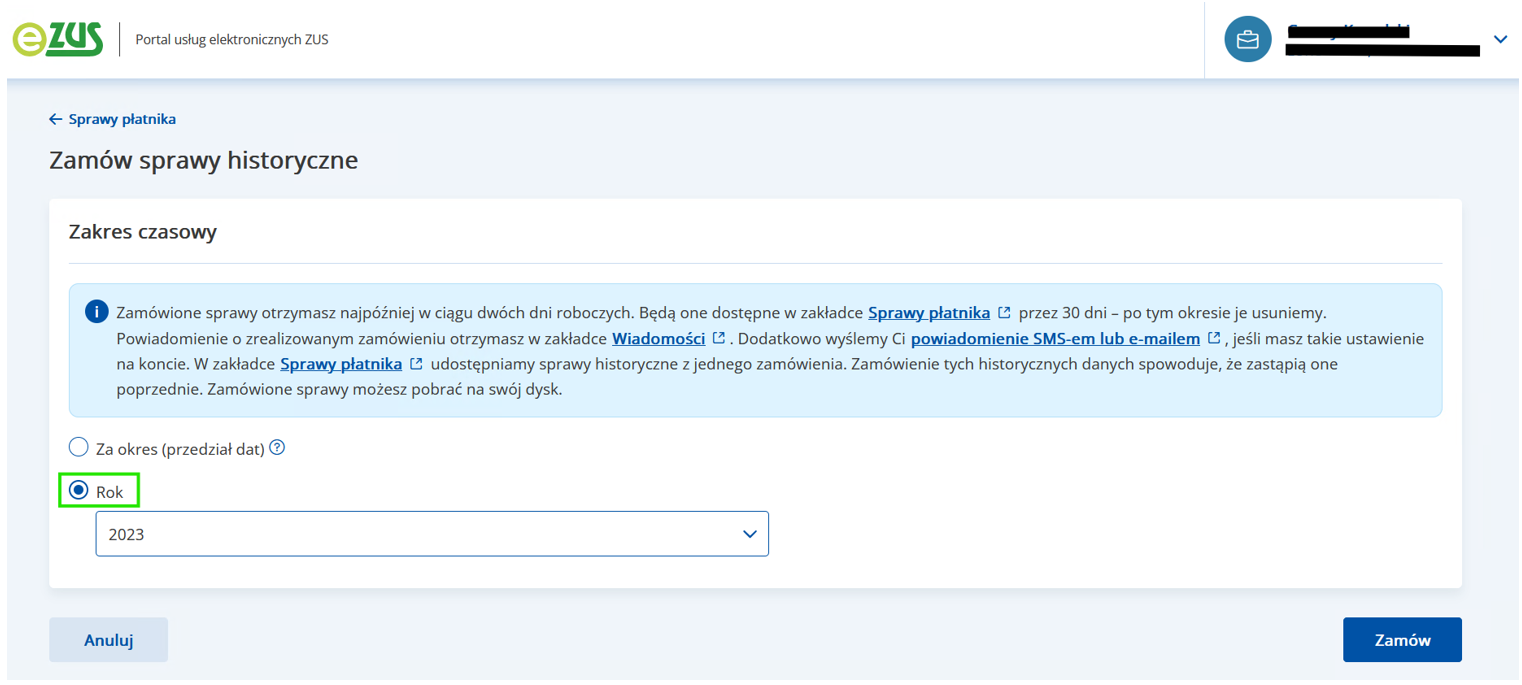Image resolution: width=1522 pixels, height=685 pixels.
Task: Open the Wiadomości link in the notice
Action: 658,338
